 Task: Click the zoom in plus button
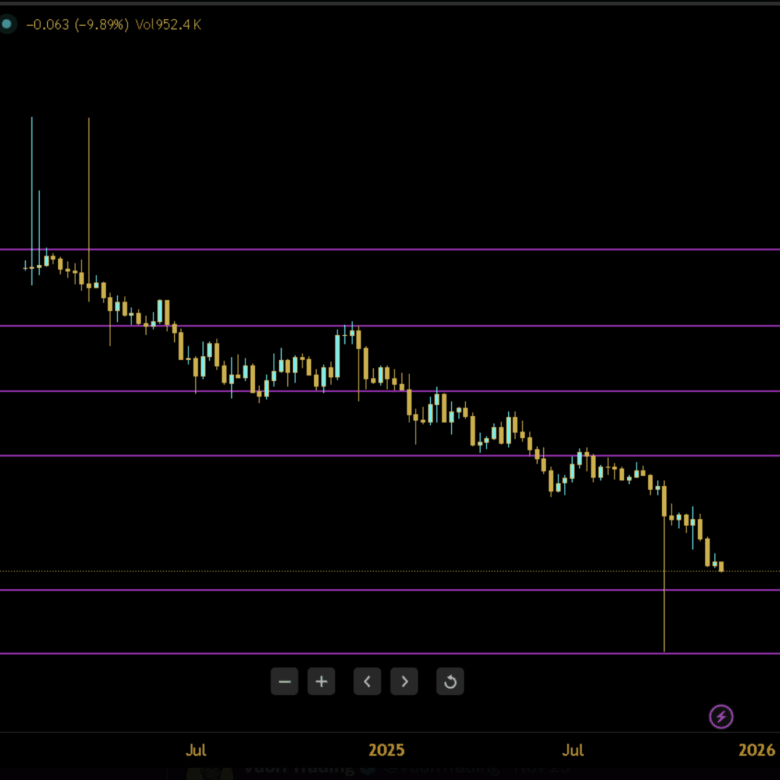pos(321,682)
